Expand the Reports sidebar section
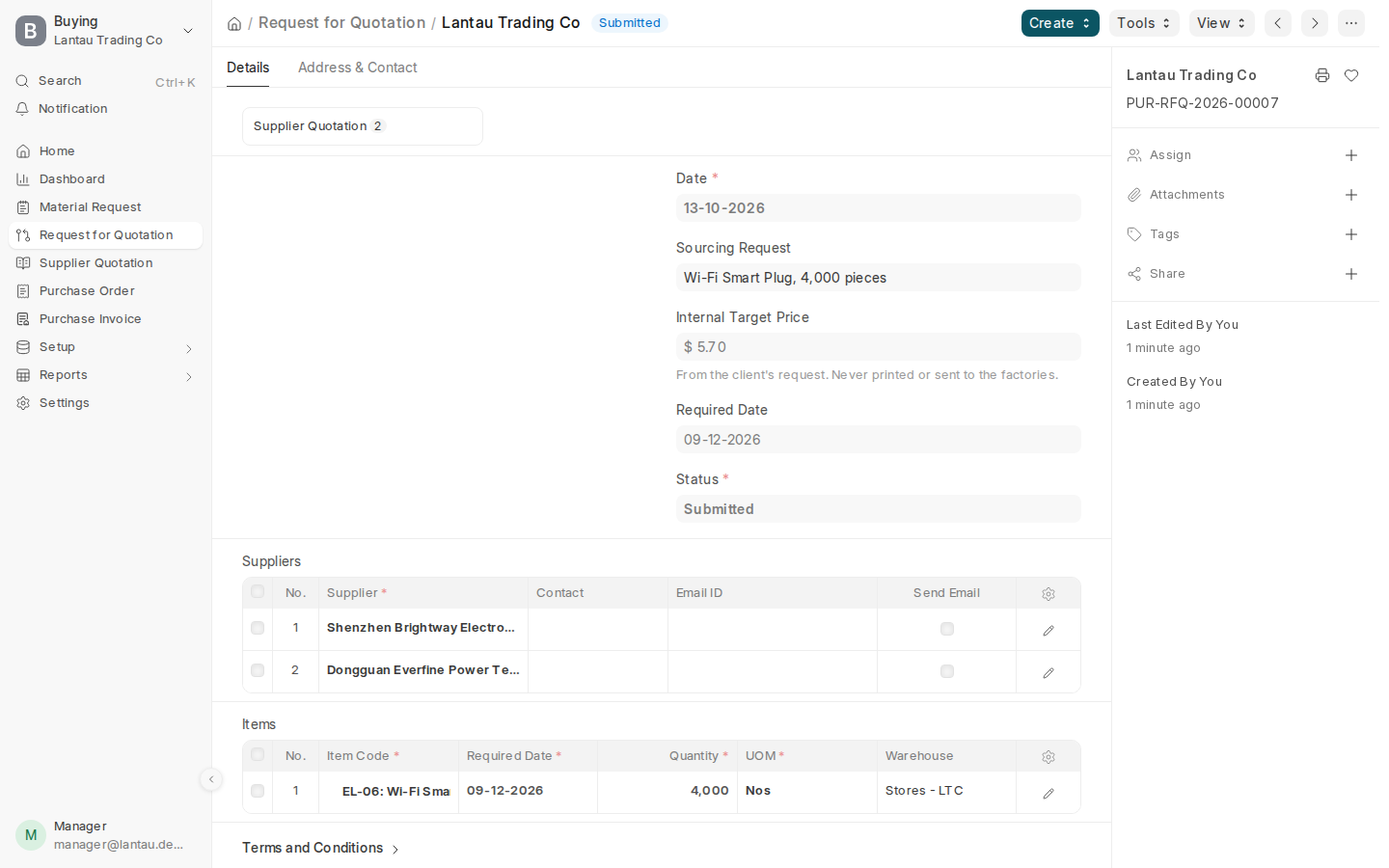 point(106,375)
